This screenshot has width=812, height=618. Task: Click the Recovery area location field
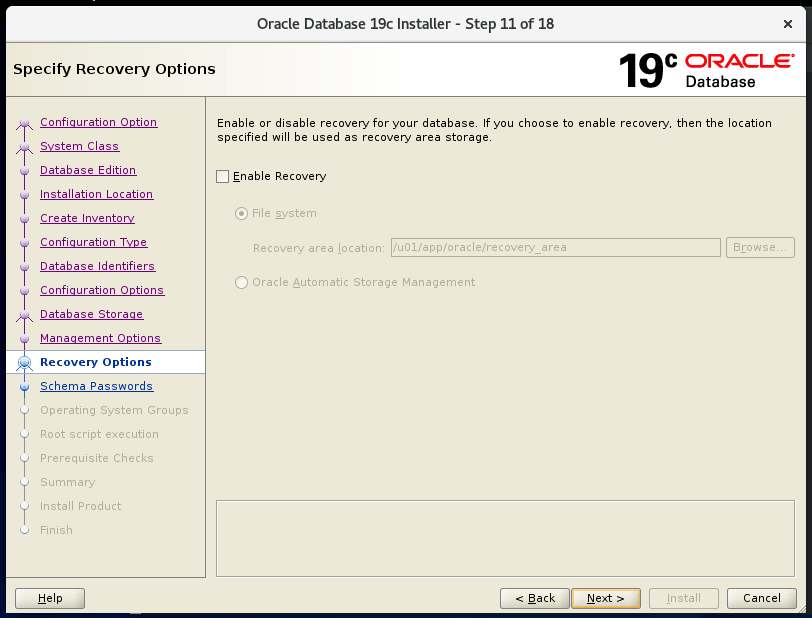pos(556,248)
